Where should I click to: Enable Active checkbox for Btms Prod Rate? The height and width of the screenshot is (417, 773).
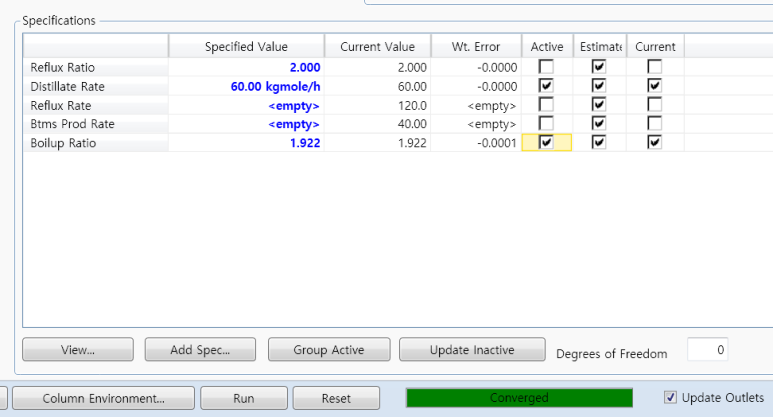[x=546, y=123]
